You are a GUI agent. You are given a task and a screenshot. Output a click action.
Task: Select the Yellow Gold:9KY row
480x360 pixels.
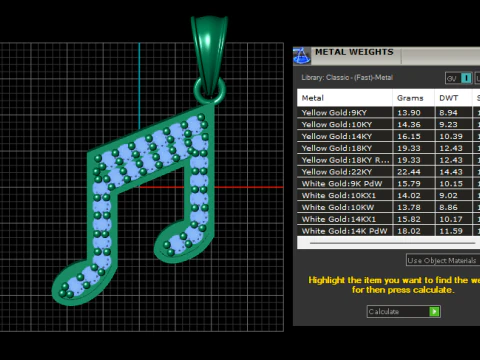tap(388, 113)
